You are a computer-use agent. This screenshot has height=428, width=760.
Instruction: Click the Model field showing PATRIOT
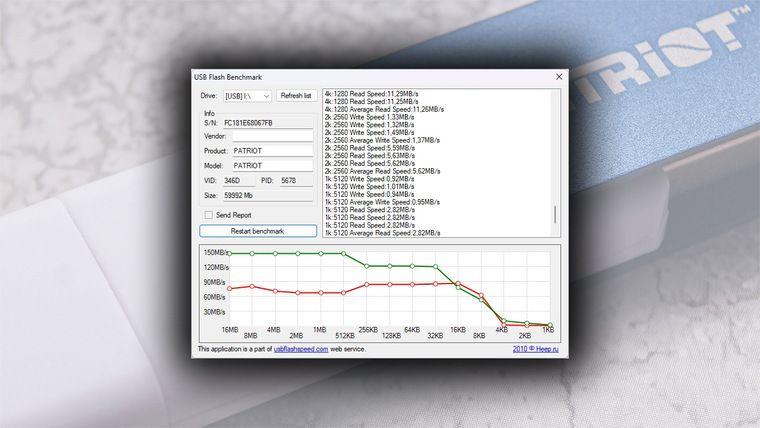coord(272,166)
